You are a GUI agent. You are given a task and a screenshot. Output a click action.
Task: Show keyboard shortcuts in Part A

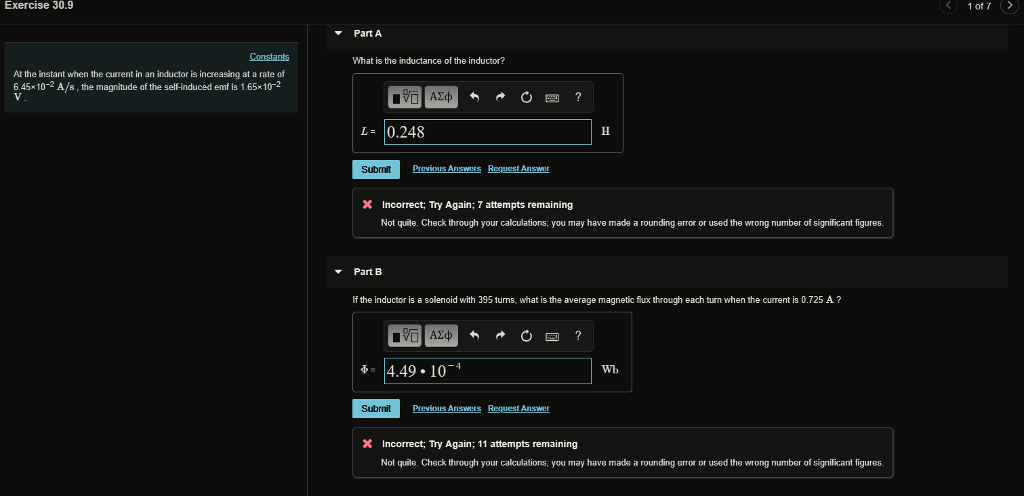coord(552,98)
